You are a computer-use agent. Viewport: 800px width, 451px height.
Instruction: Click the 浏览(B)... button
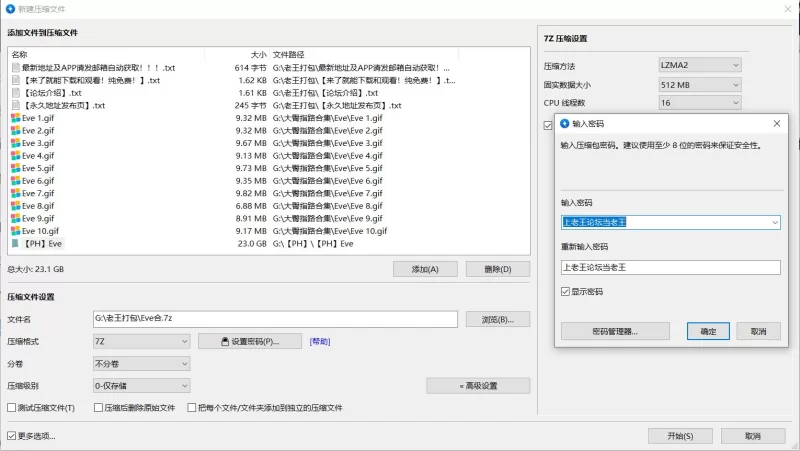coord(497,319)
